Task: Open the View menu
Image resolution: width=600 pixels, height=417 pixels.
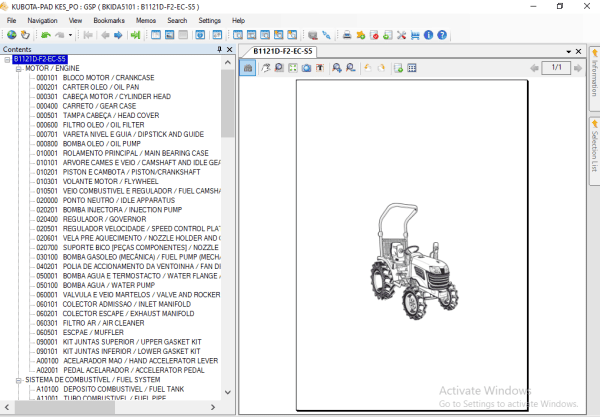Action: [x=75, y=21]
